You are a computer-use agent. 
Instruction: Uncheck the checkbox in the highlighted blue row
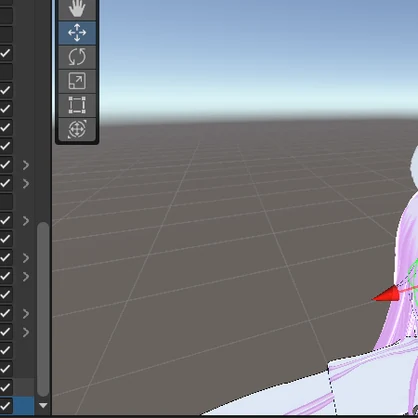click(x=6, y=406)
